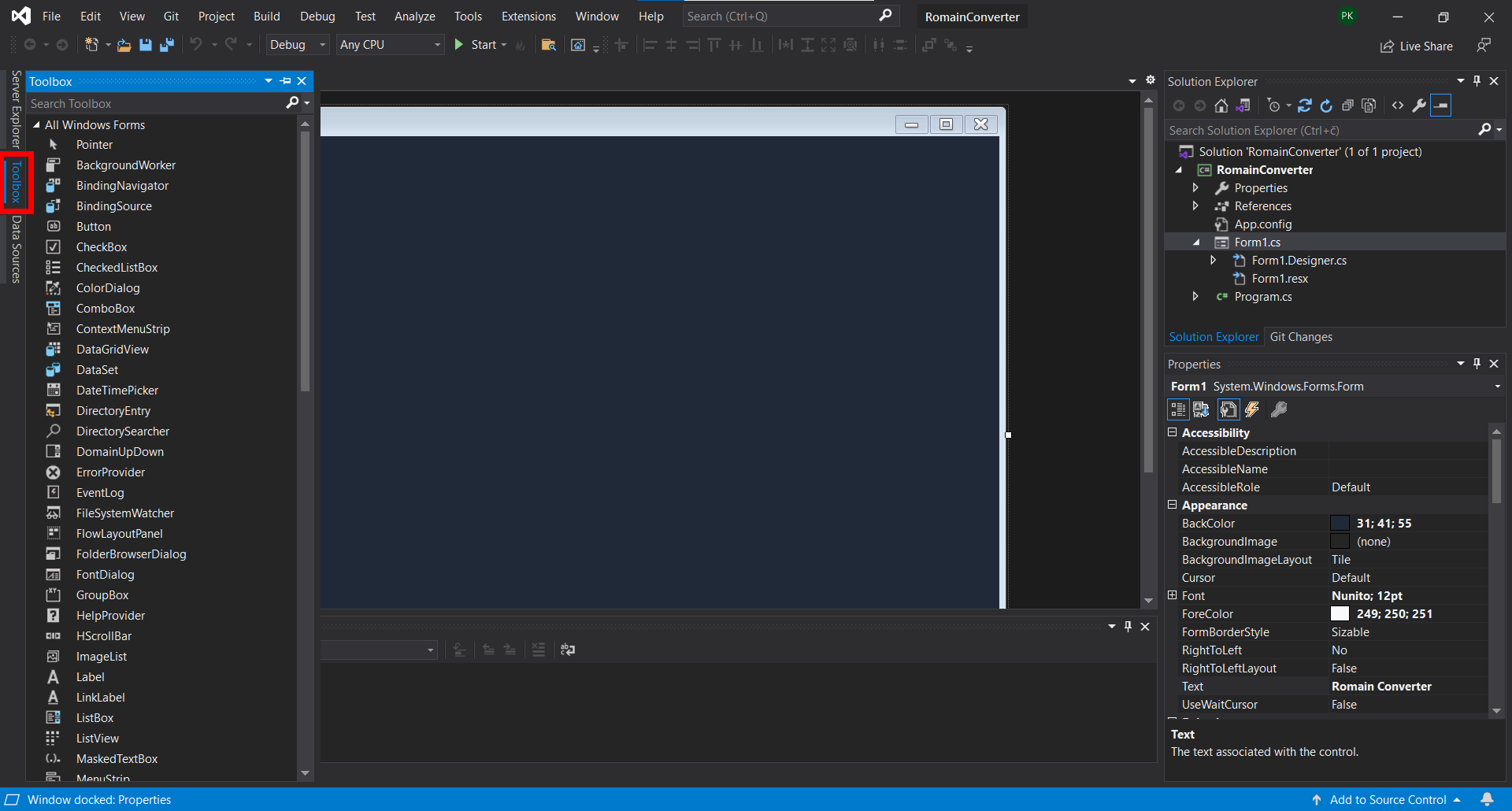
Task: Select App.config in Solution Explorer
Action: (x=1262, y=224)
